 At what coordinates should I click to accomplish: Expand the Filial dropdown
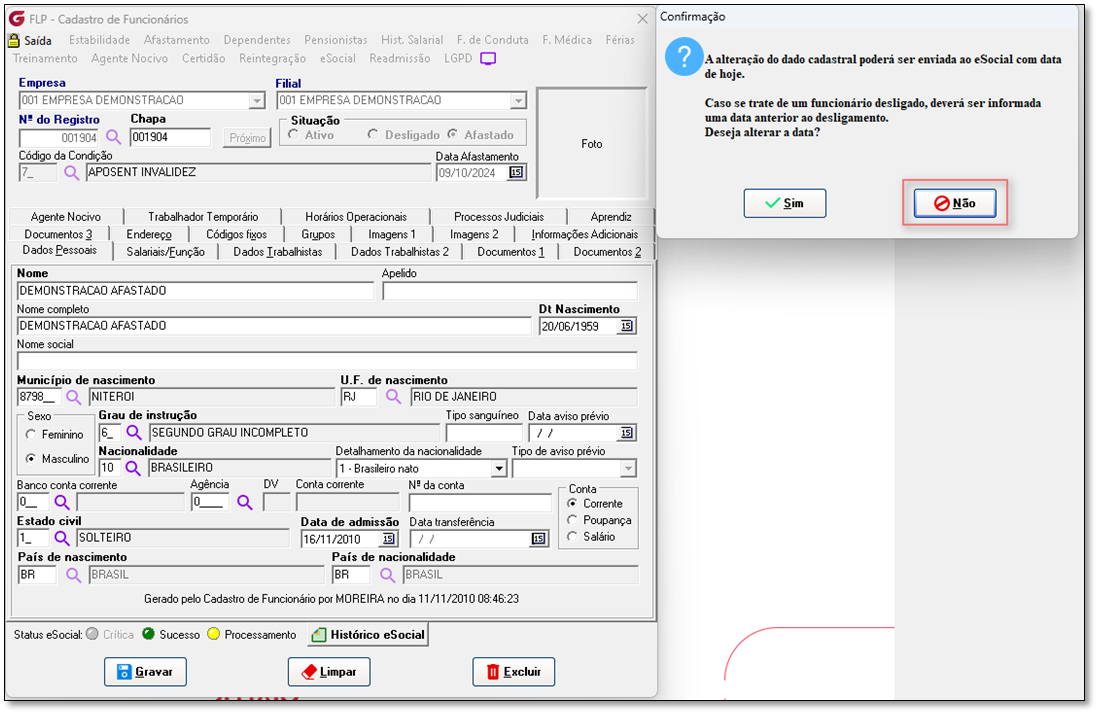pyautogui.click(x=518, y=101)
